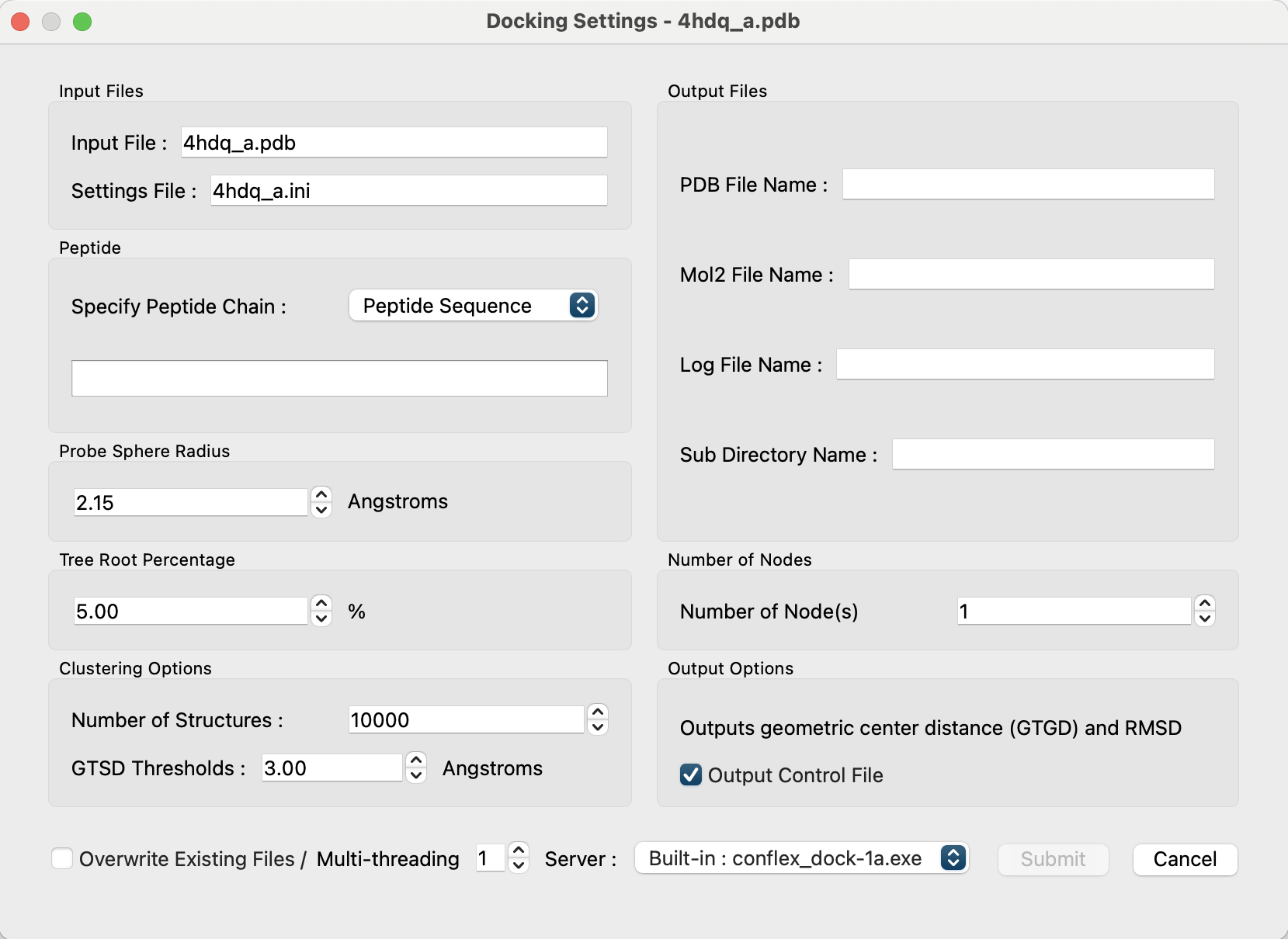The height and width of the screenshot is (939, 1288).
Task: Increase the Number of Structures stepper
Action: click(597, 712)
